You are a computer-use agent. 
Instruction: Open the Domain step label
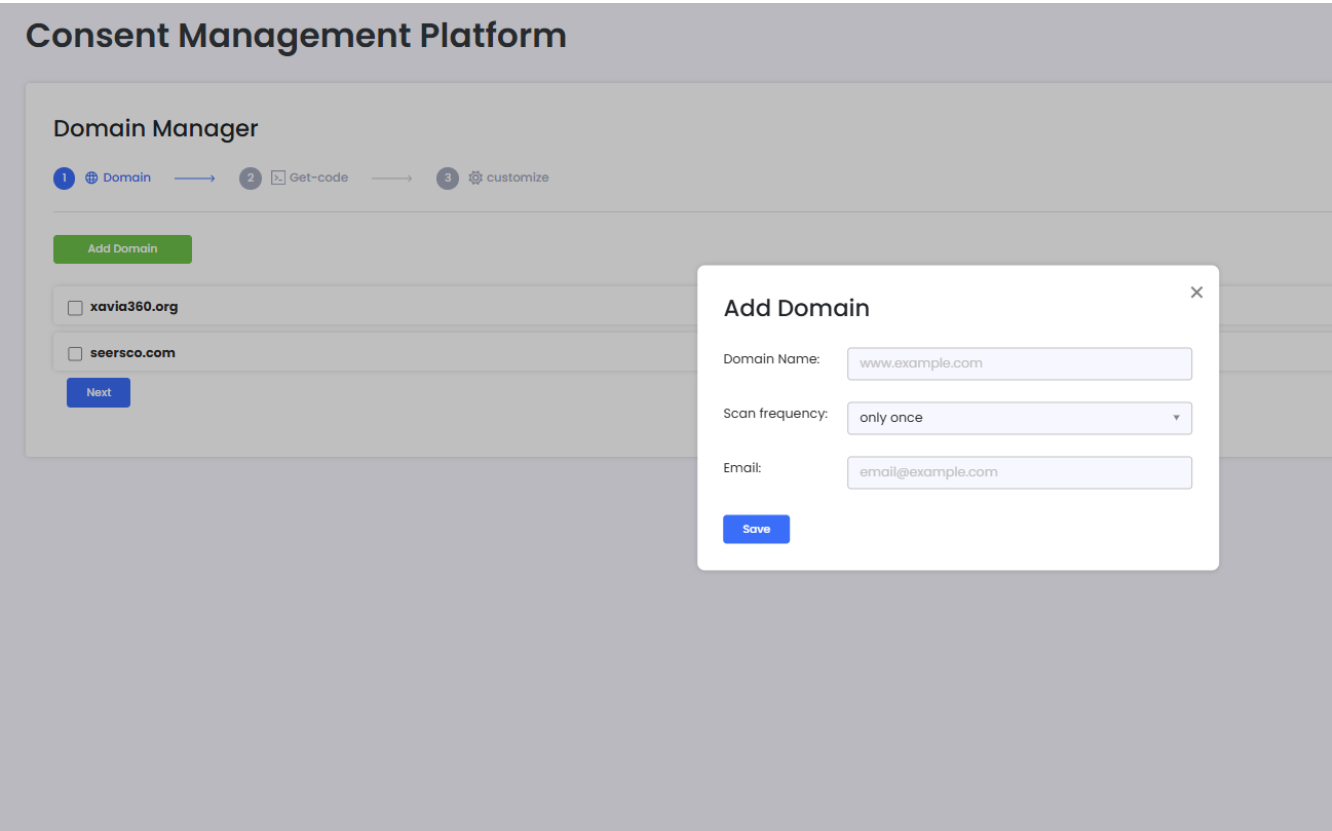pos(127,178)
